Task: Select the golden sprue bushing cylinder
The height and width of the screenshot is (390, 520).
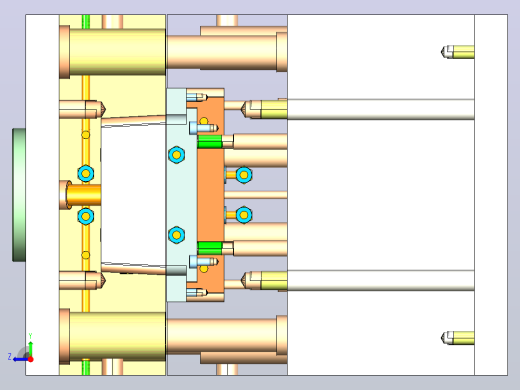Action: 84,195
